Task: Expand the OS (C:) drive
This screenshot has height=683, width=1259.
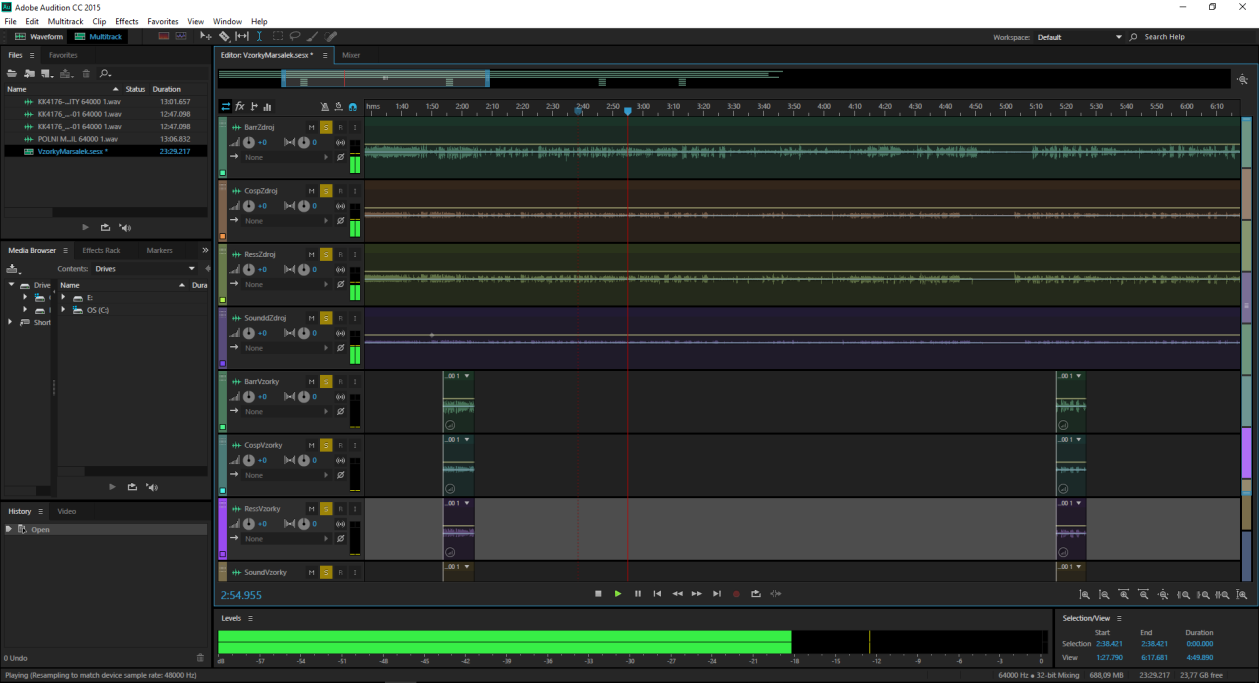Action: click(63, 310)
